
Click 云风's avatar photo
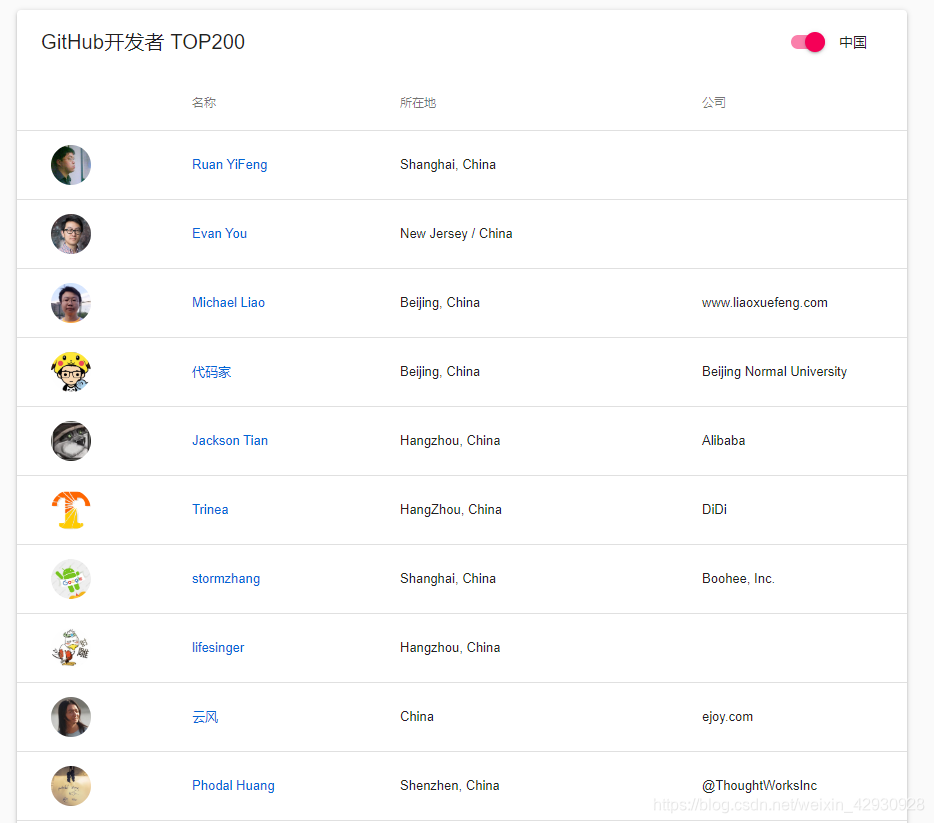click(71, 717)
